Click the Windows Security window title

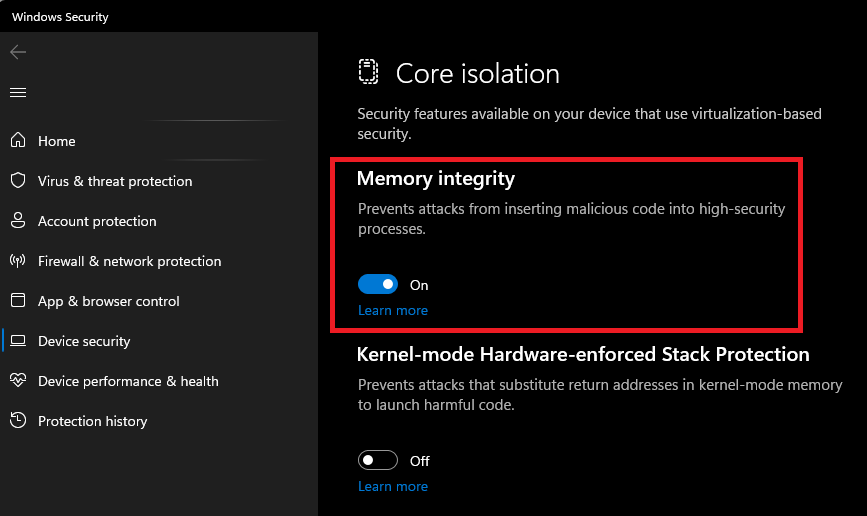click(60, 17)
